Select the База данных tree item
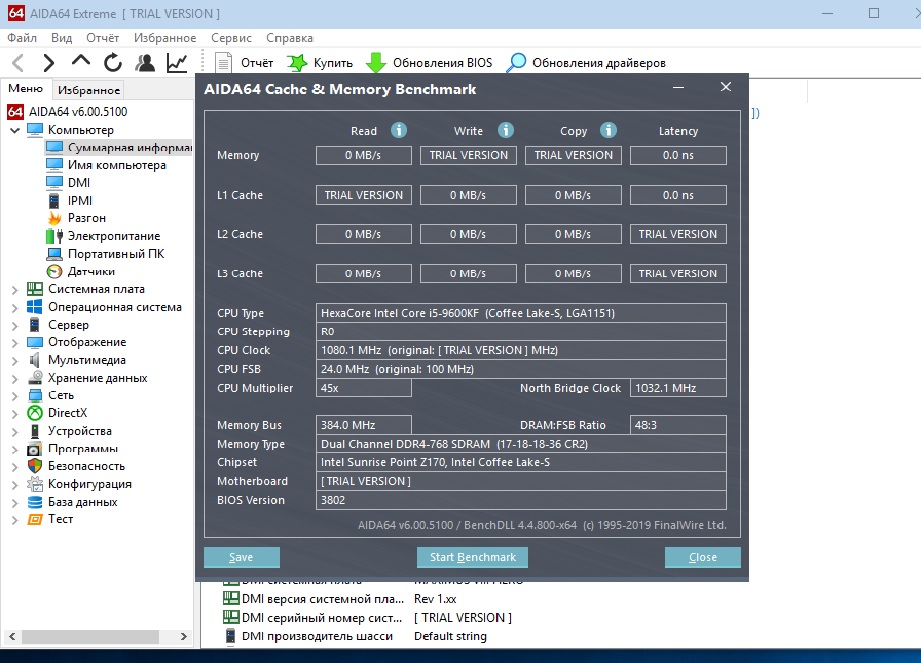The width and height of the screenshot is (921, 663). pyautogui.click(x=72, y=502)
